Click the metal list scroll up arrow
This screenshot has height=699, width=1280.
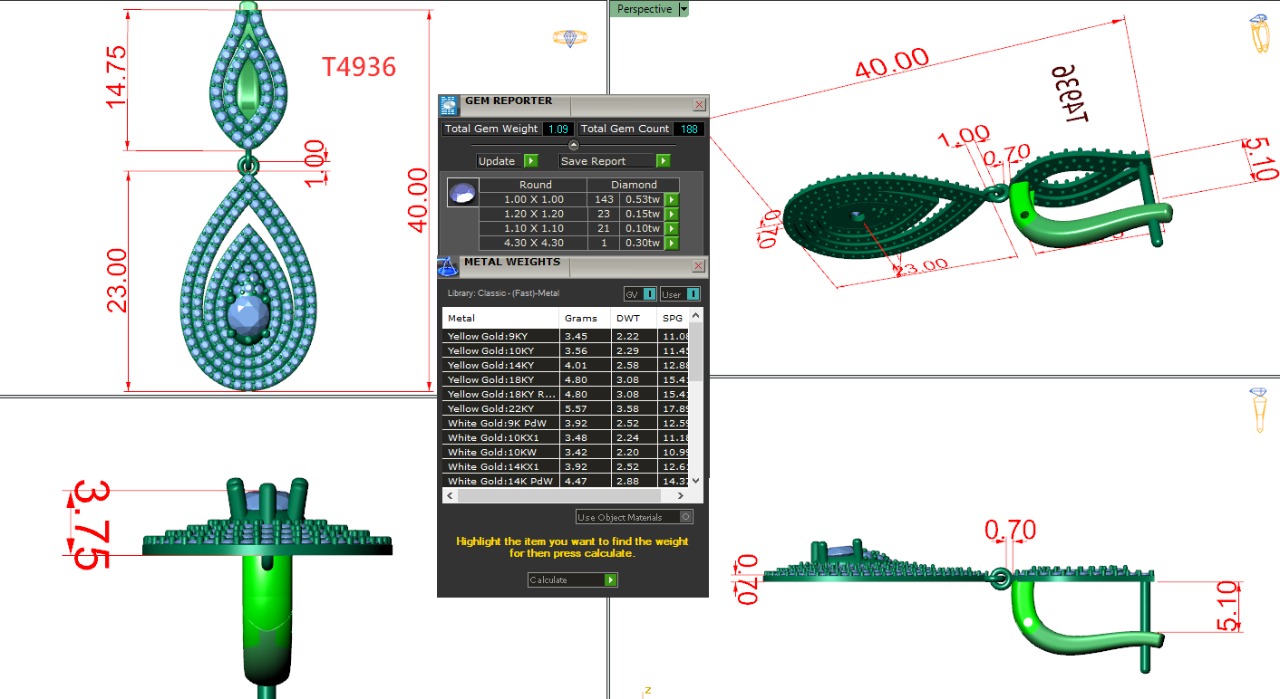[x=696, y=314]
